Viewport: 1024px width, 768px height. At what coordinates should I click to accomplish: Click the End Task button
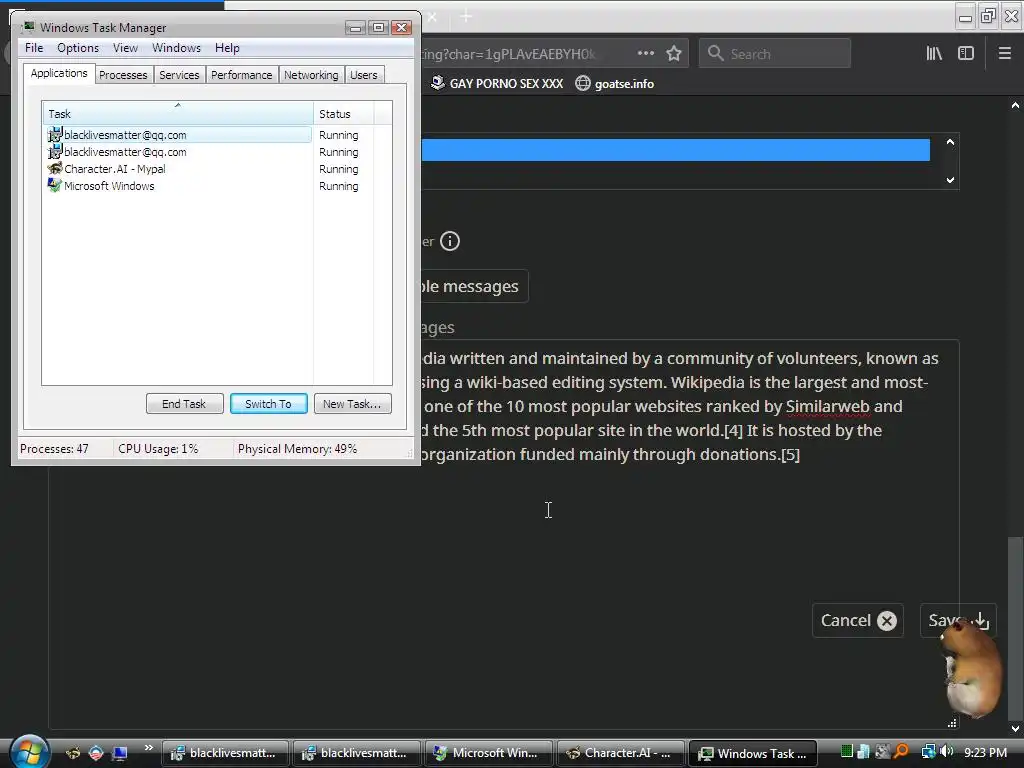[x=184, y=404]
